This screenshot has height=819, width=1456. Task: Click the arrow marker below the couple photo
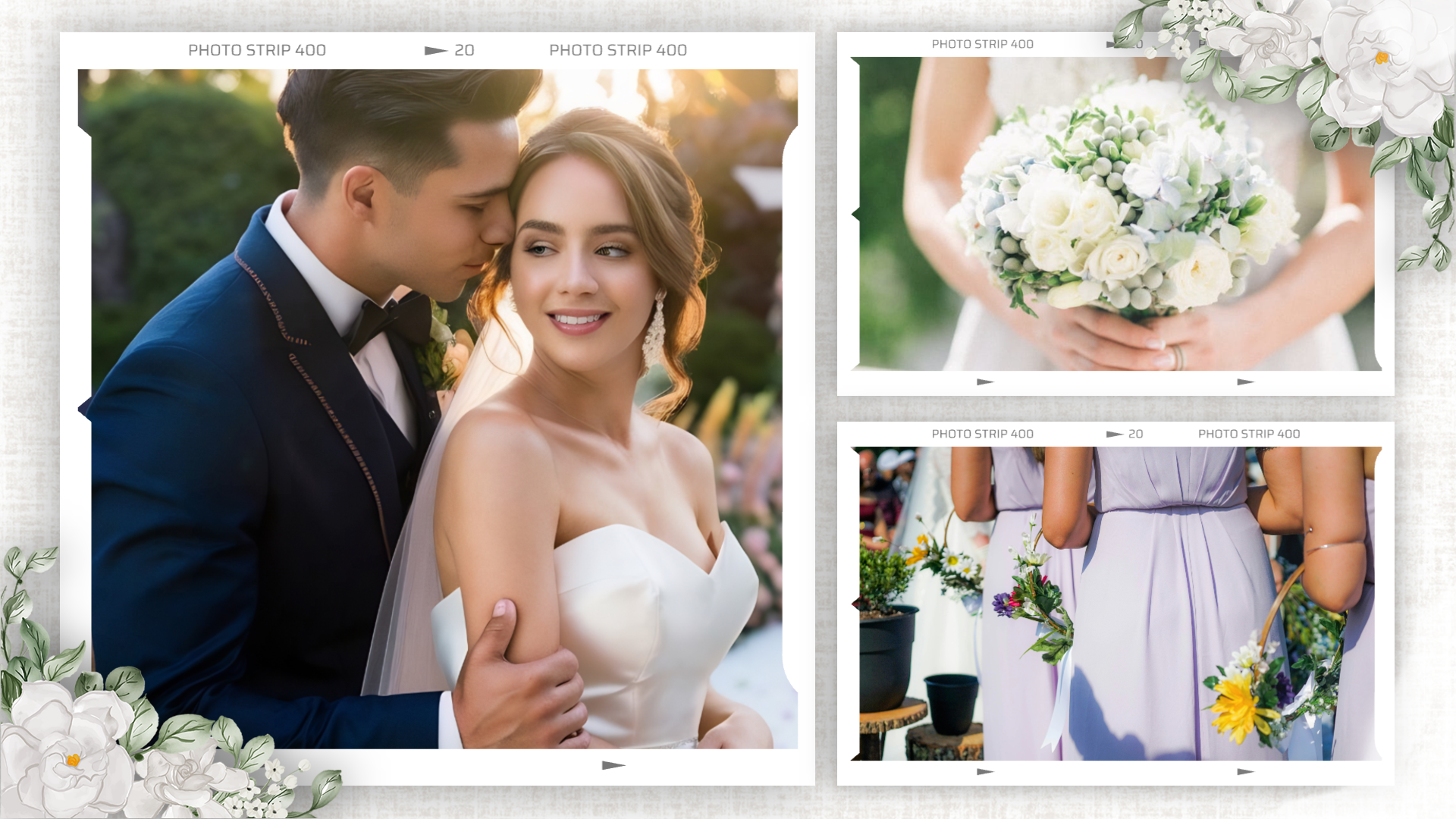pos(613,765)
